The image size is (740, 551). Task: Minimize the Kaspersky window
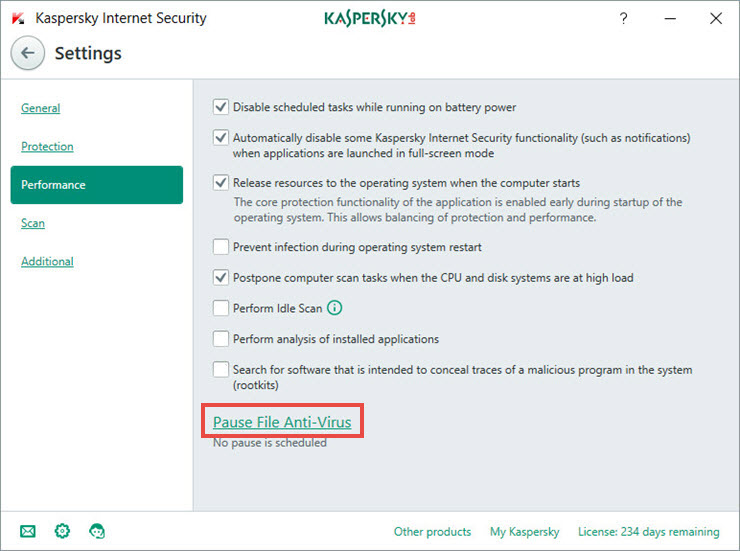coord(670,19)
